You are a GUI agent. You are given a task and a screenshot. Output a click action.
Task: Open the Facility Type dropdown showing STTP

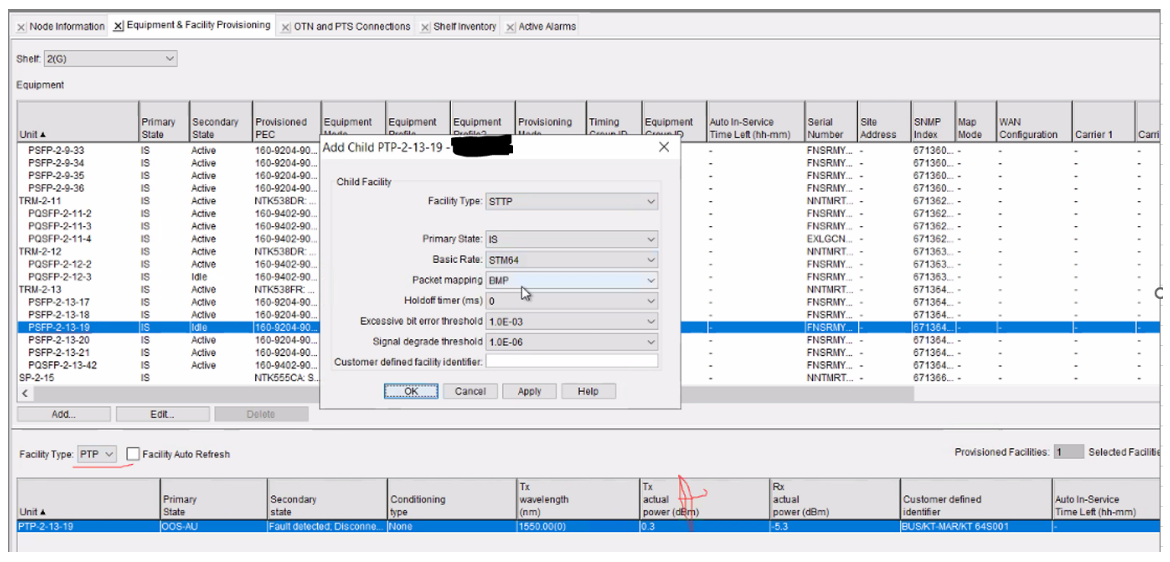pyautogui.click(x=572, y=202)
